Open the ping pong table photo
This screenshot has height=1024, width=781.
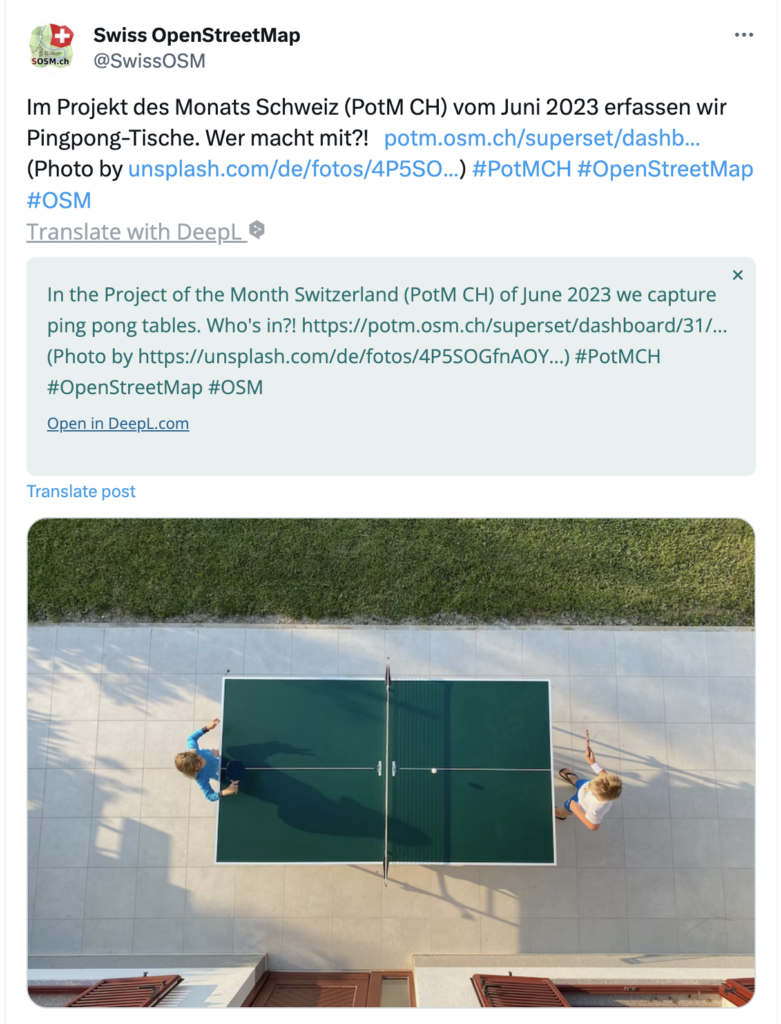(390, 763)
